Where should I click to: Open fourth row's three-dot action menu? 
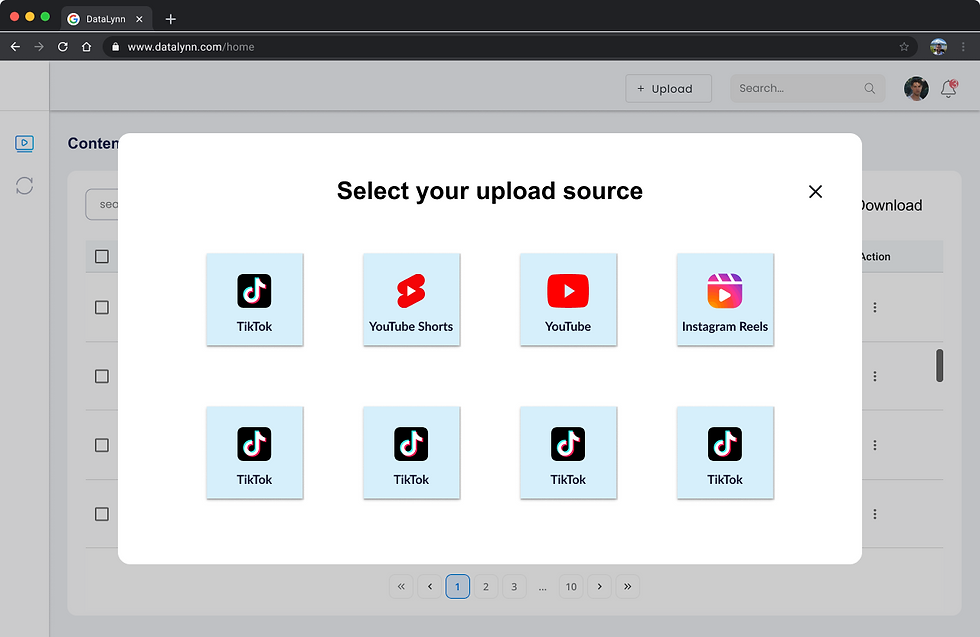coord(875,514)
